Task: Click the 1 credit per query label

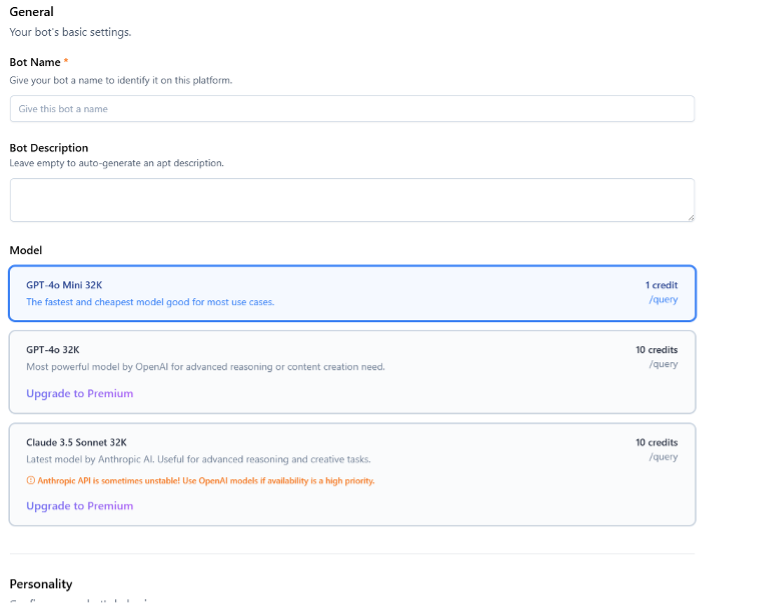Action: pos(661,285)
